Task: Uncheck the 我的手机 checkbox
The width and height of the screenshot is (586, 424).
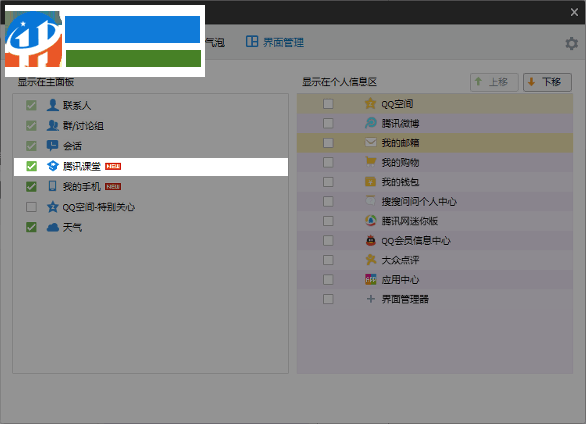Action: click(31, 186)
